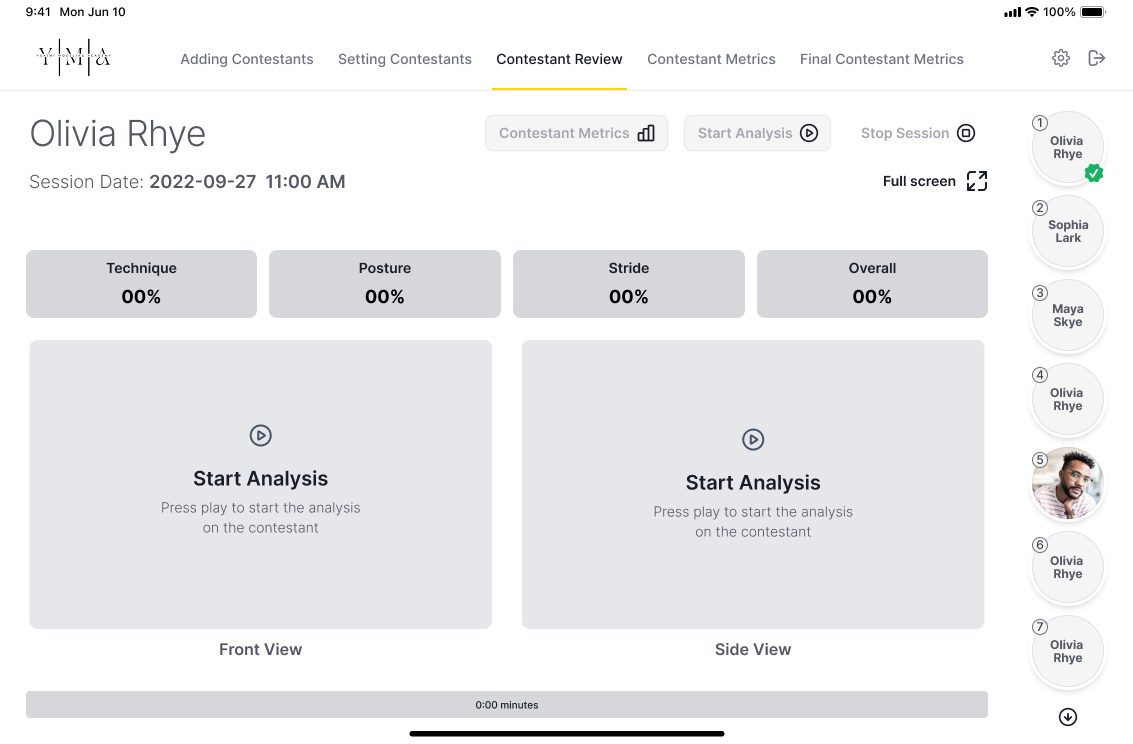Click the logout icon in header
The height and width of the screenshot is (744, 1133).
click(x=1096, y=59)
